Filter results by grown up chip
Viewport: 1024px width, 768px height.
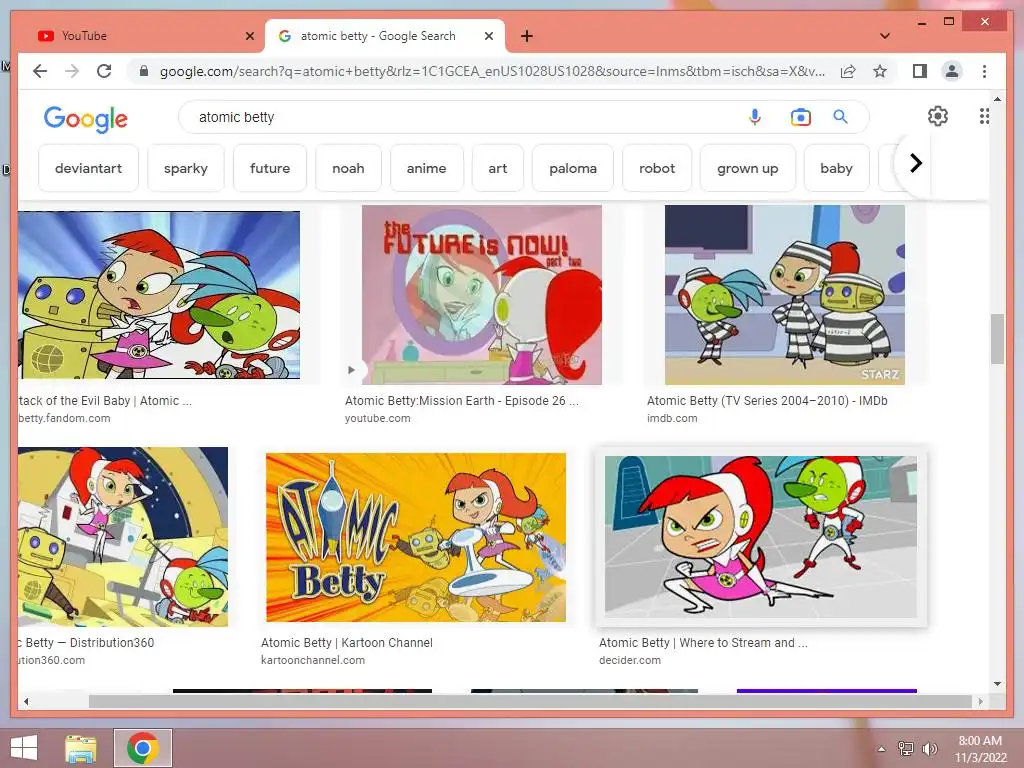pyautogui.click(x=748, y=168)
